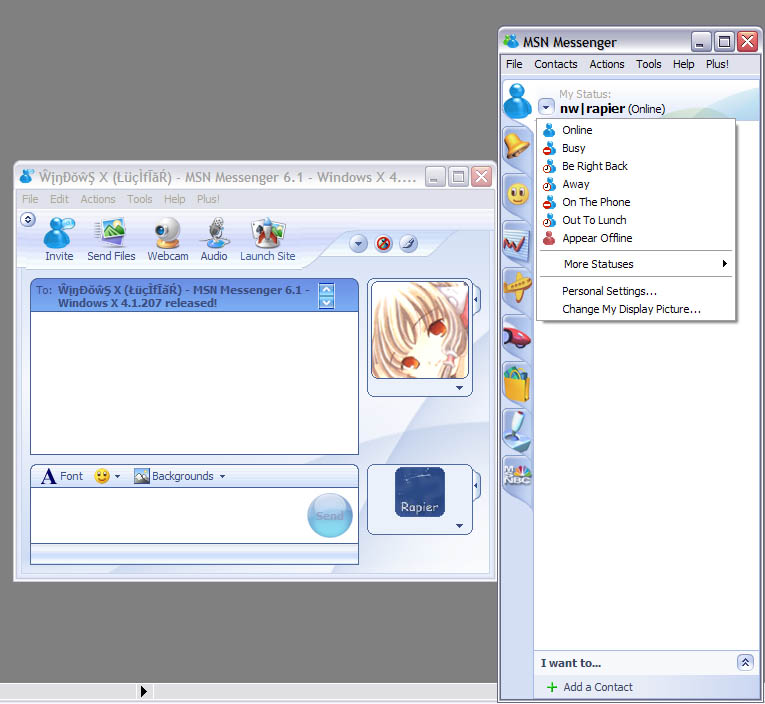This screenshot has width=765, height=704.
Task: Click the status dropdown arrow beside nw|rapier
Action: 546,107
